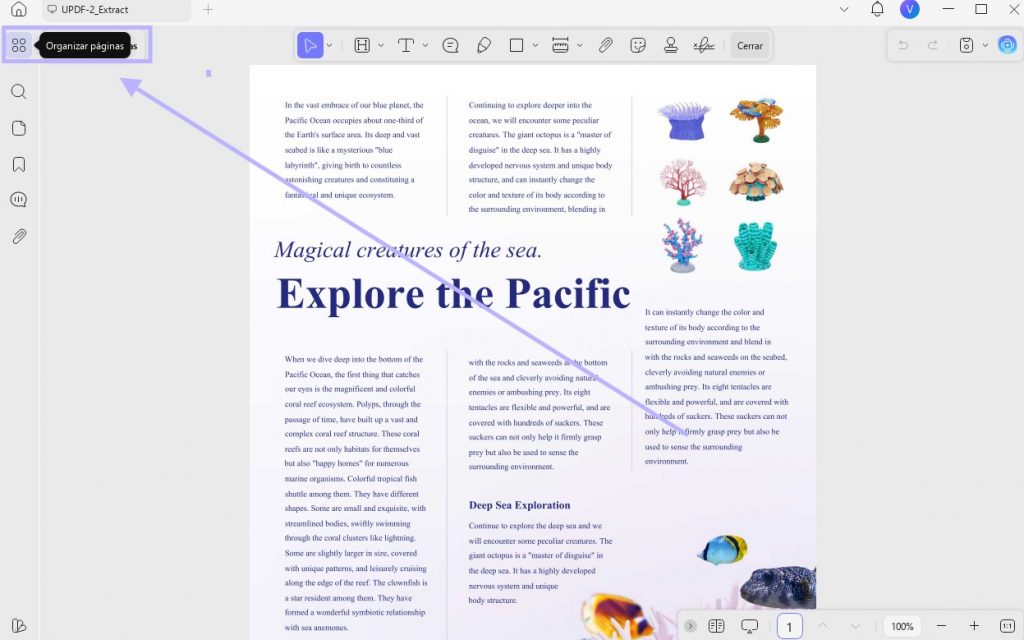Open the Organizar páginas tool
The width and height of the screenshot is (1024, 640).
(18, 45)
